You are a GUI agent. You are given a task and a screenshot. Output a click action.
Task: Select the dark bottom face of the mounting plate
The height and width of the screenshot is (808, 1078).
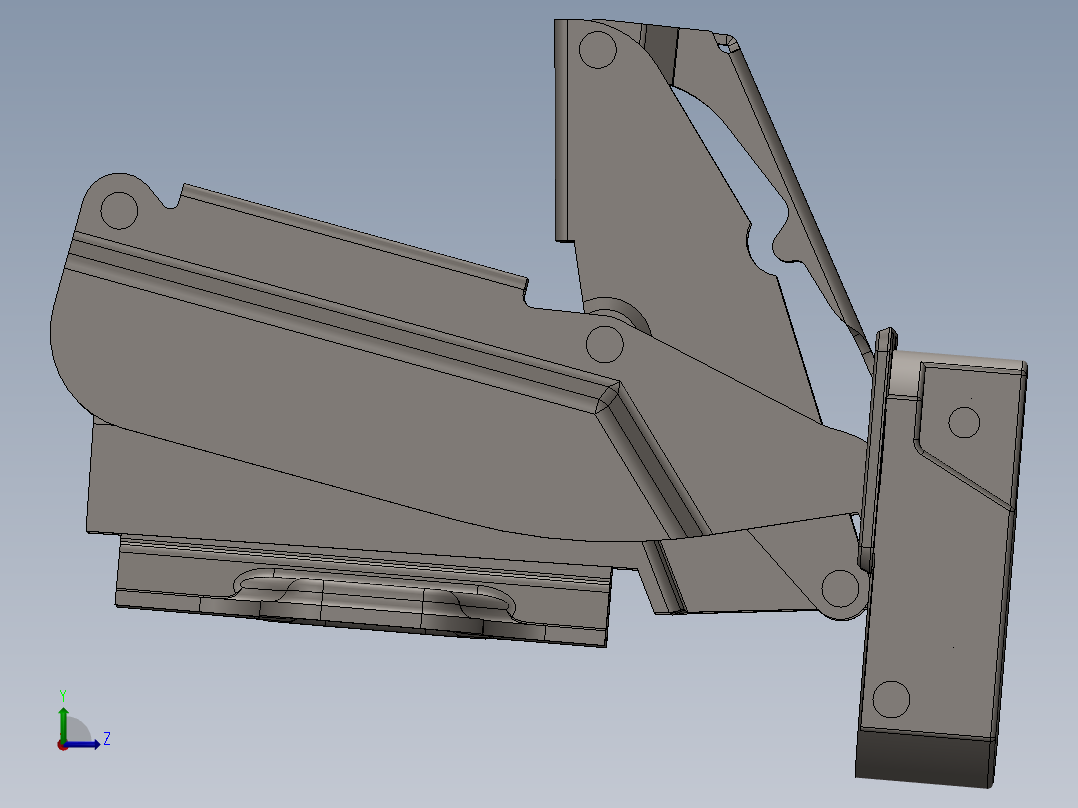click(923, 758)
